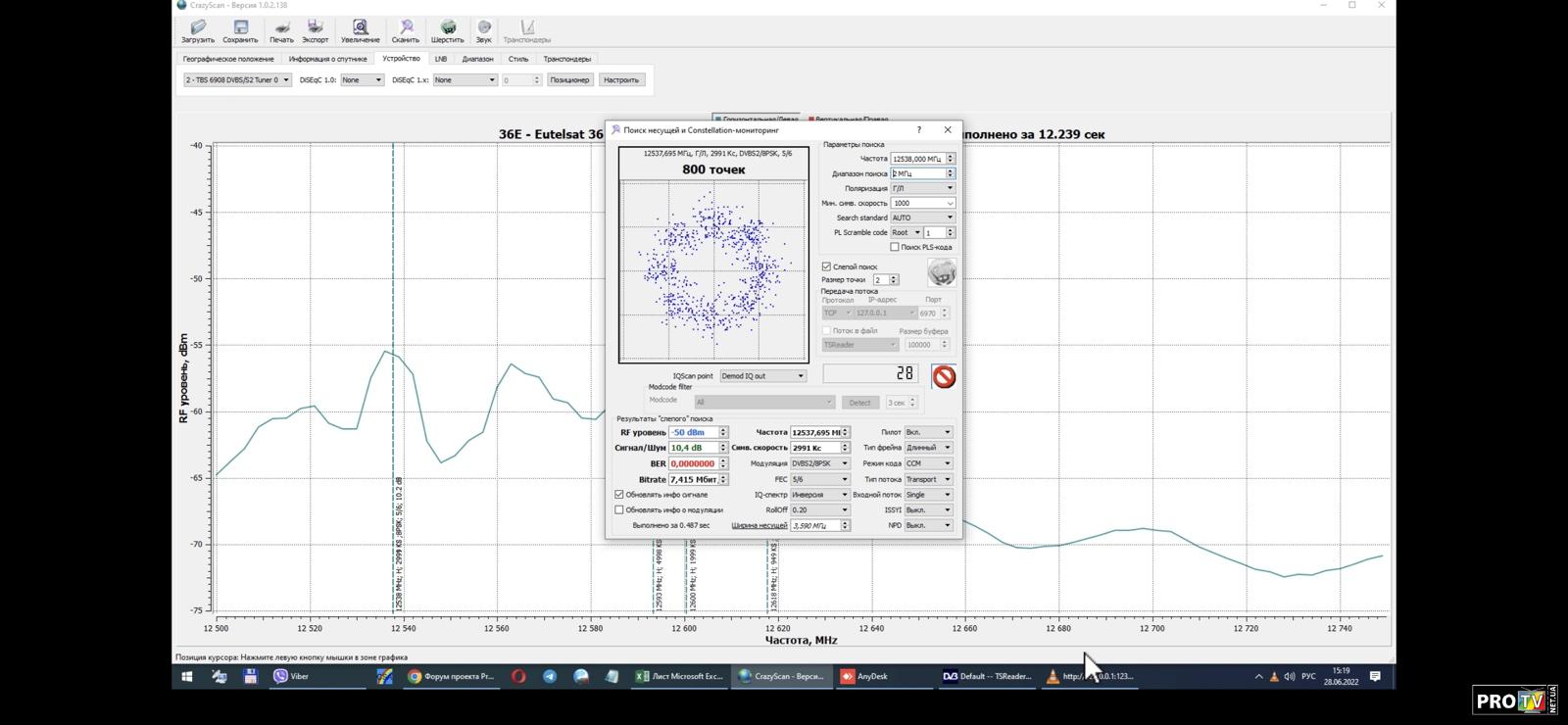Click the Диапазон поиска input field

click(x=916, y=173)
